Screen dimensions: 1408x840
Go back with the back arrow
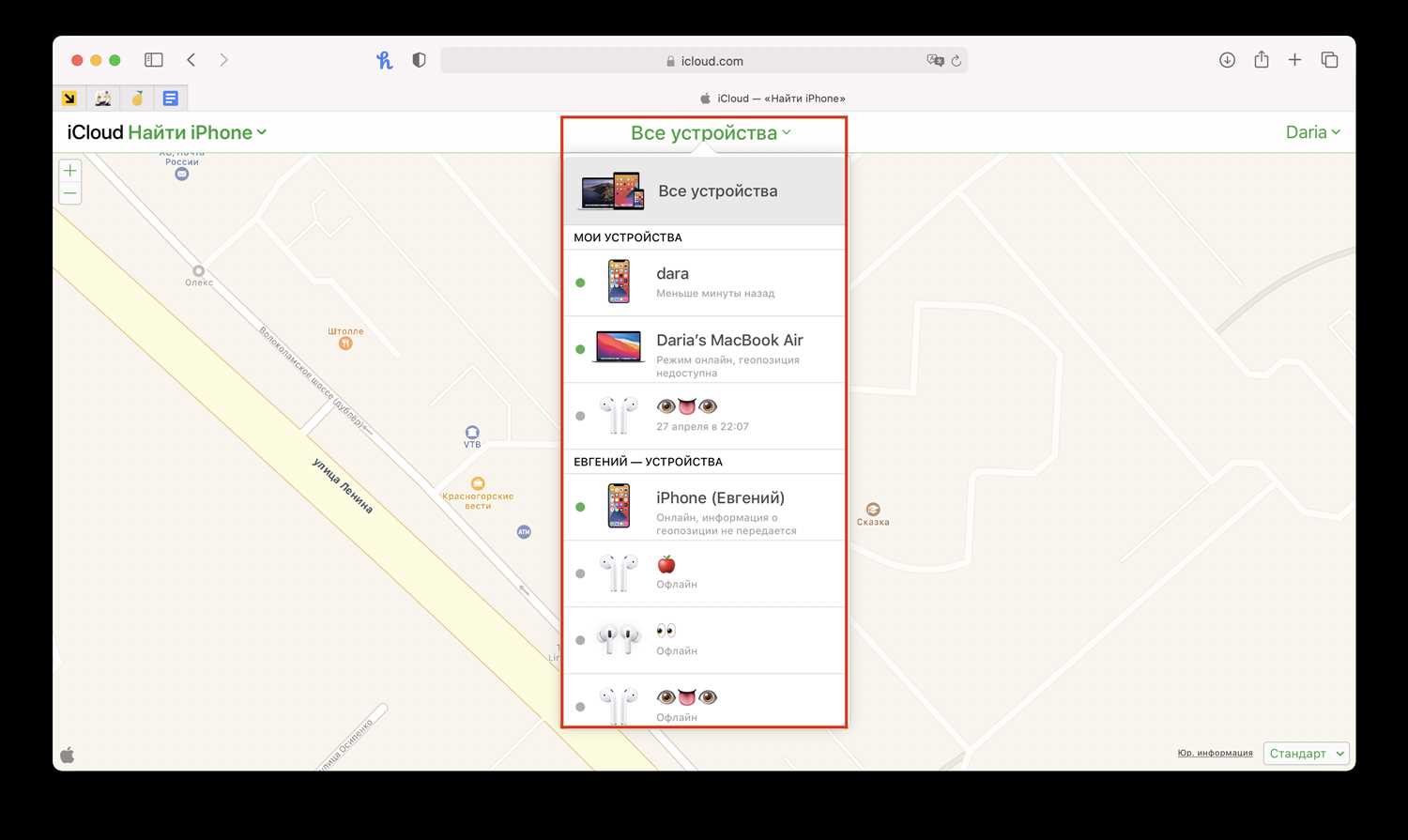point(191,60)
